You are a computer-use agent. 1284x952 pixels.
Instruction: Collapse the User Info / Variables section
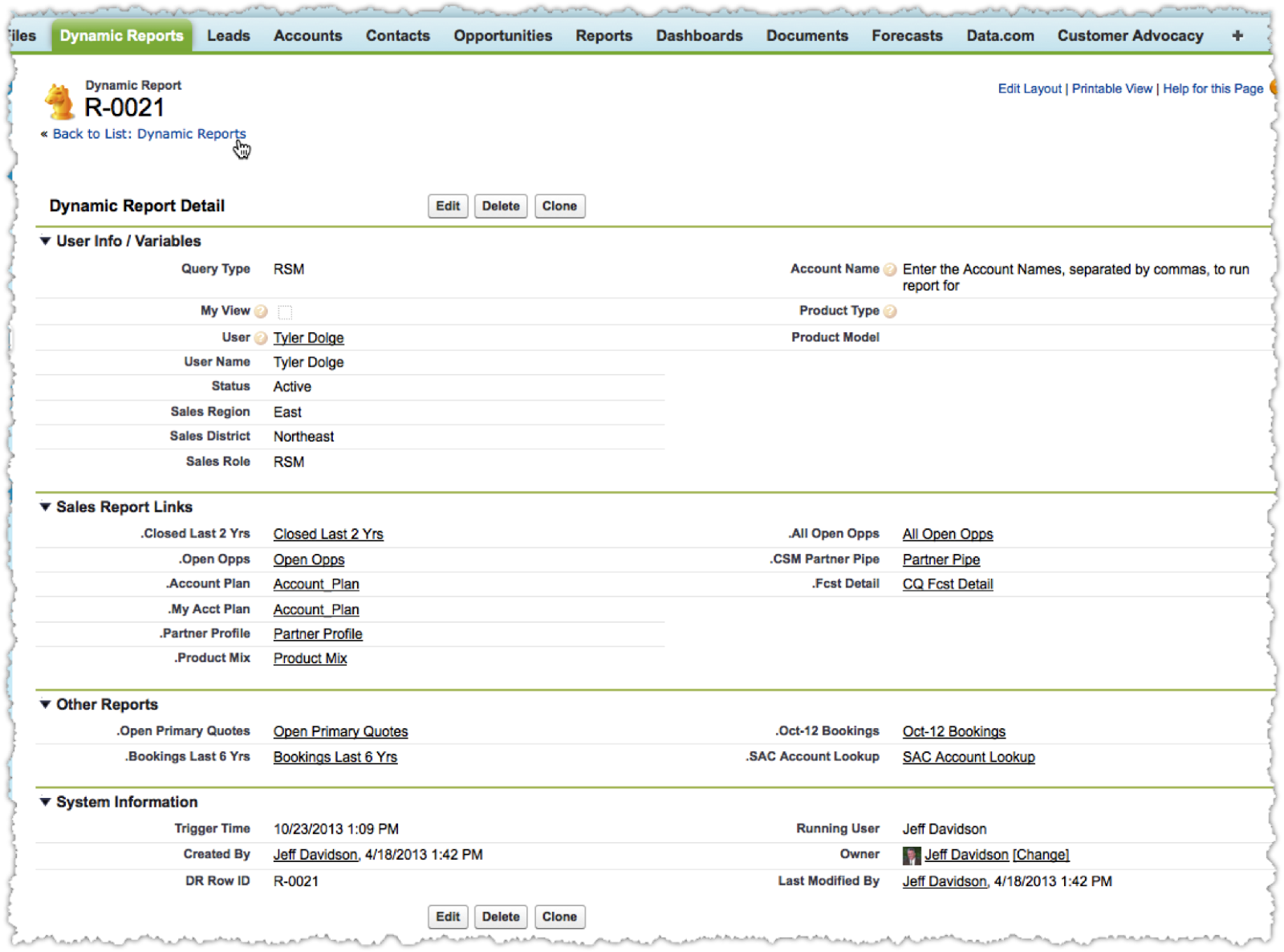(x=46, y=241)
